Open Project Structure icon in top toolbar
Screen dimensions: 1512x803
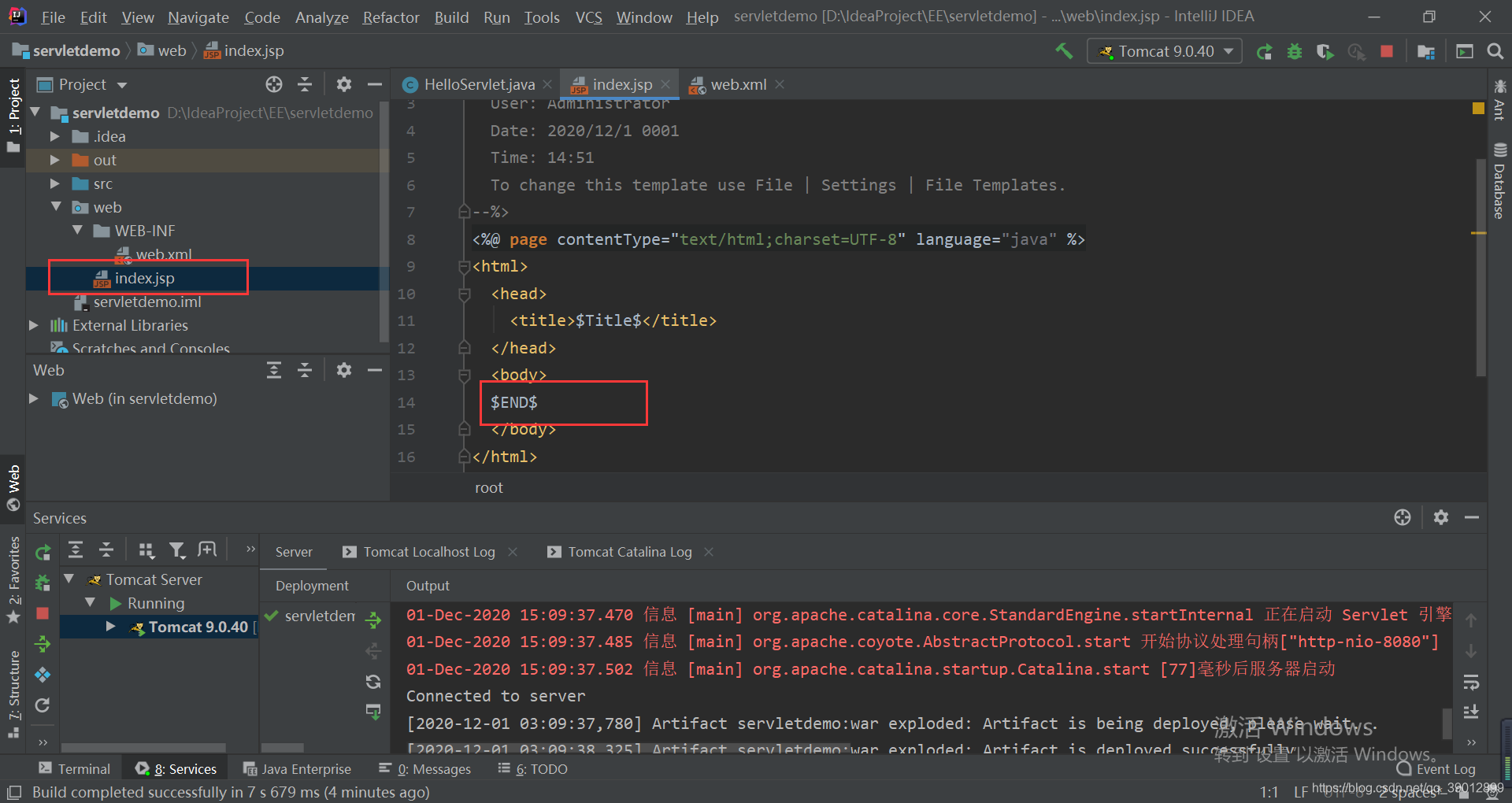[1426, 52]
